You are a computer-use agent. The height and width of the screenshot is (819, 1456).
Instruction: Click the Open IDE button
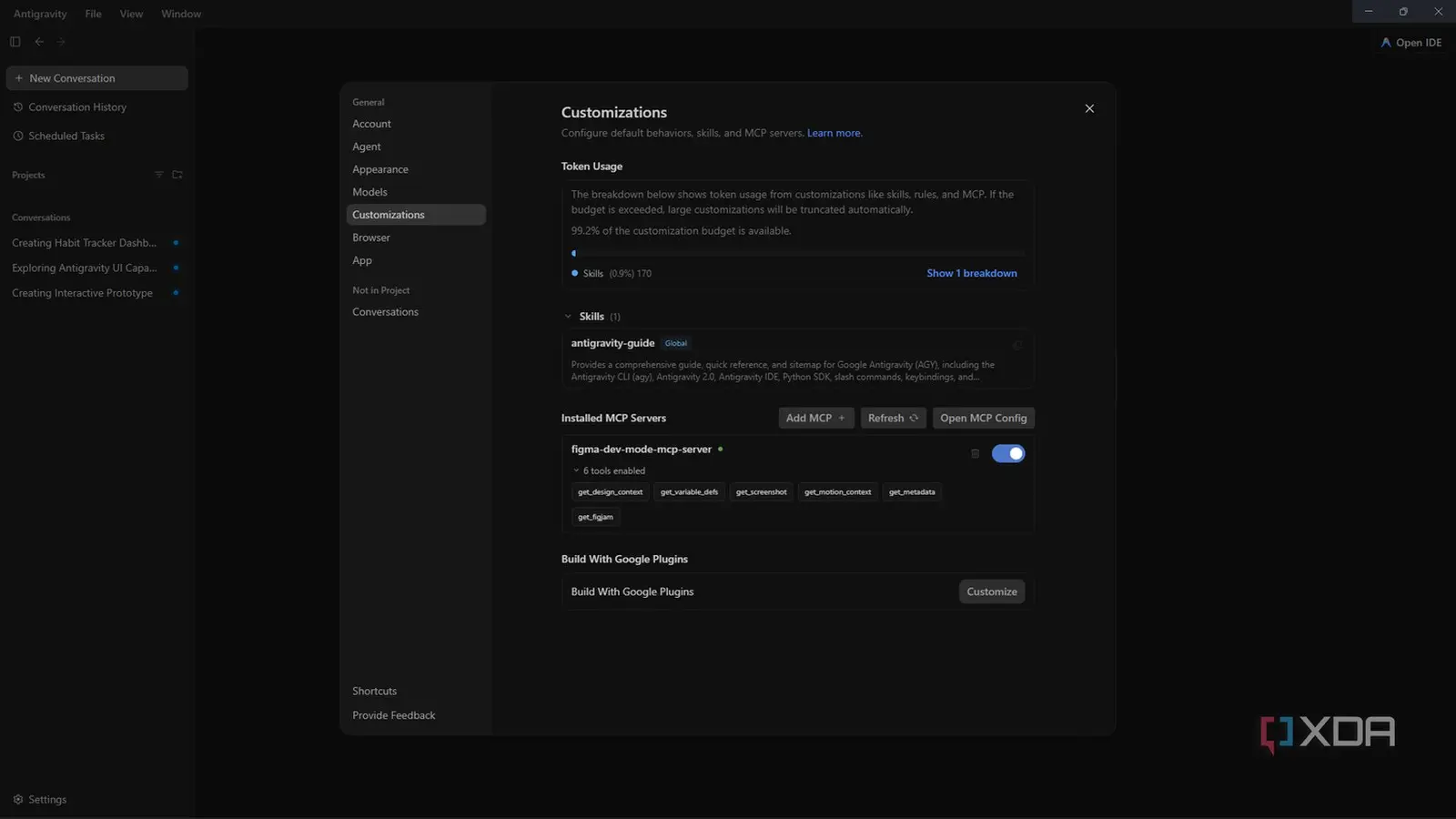click(x=1411, y=43)
